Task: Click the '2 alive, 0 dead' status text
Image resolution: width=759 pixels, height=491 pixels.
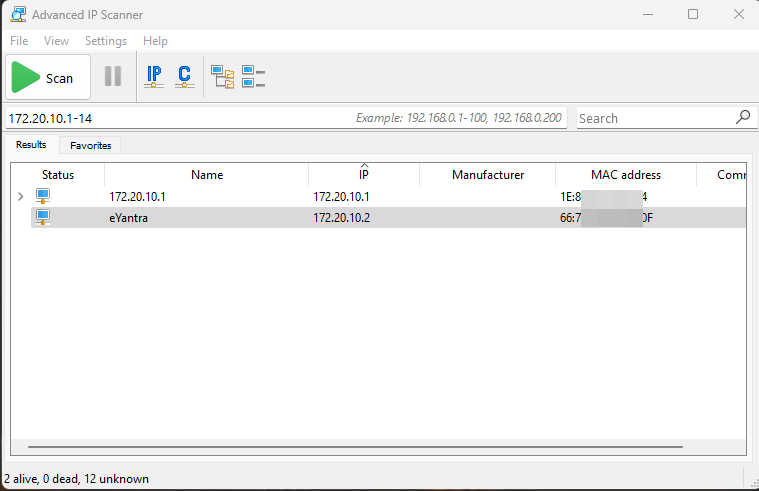Action: [x=76, y=479]
